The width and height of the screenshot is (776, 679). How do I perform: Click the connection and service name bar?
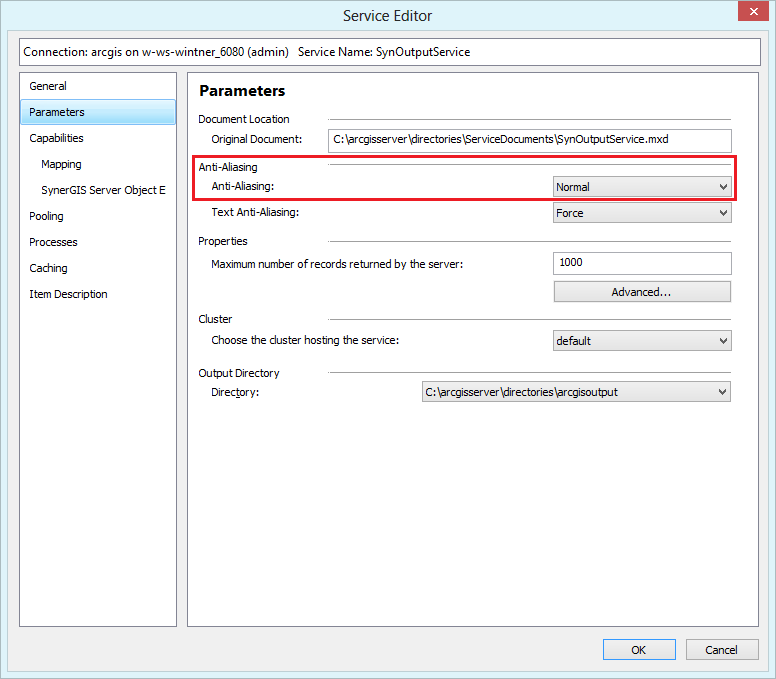388,52
